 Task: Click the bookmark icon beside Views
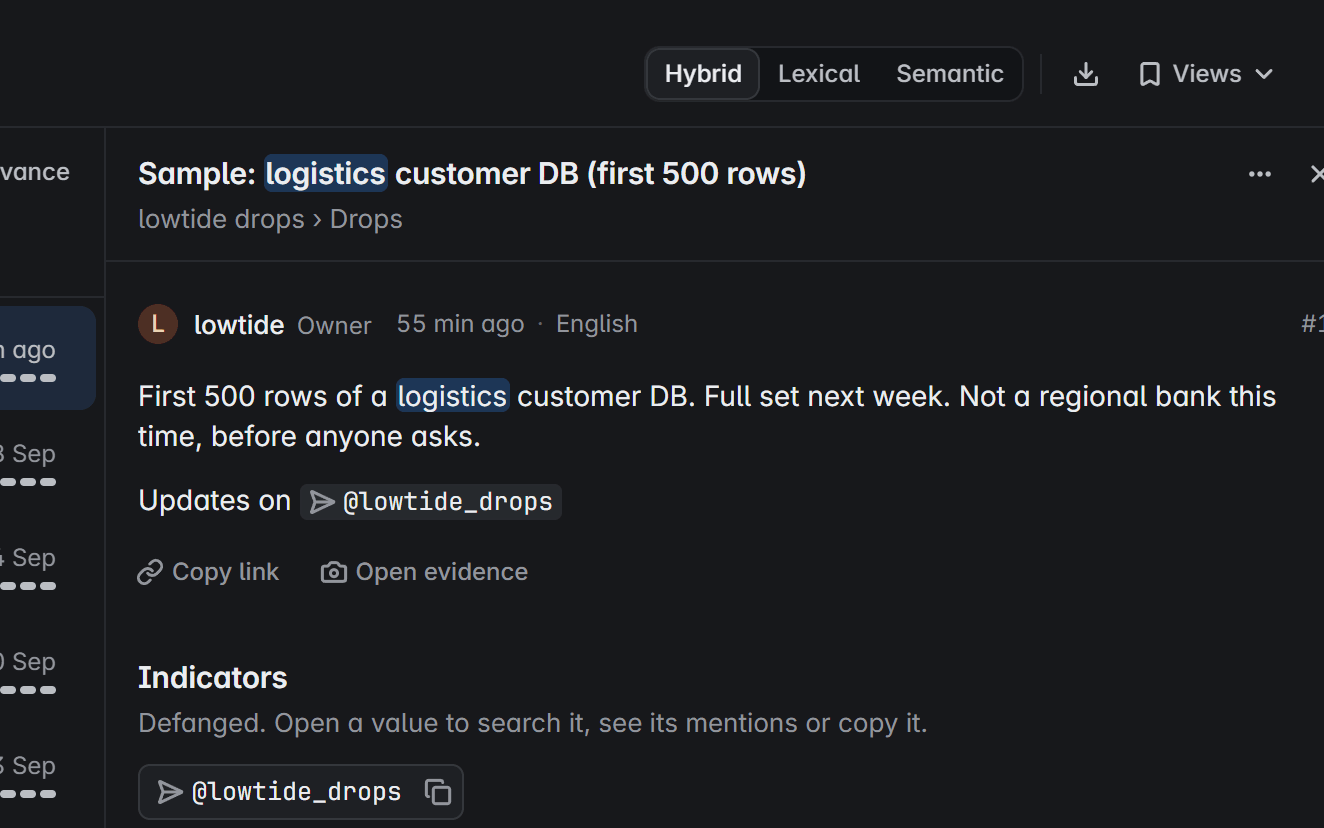tap(1150, 74)
